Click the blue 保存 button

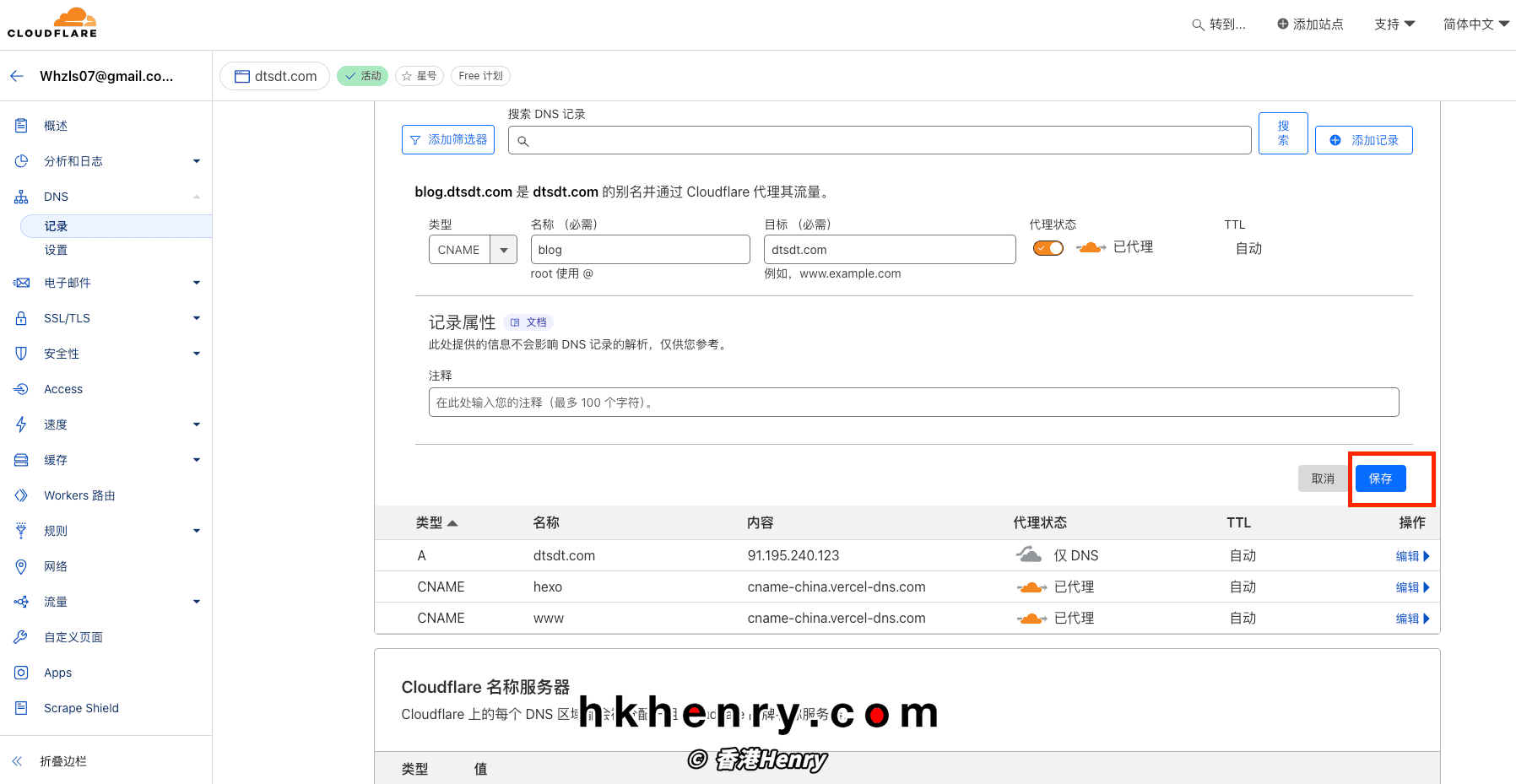pos(1380,479)
